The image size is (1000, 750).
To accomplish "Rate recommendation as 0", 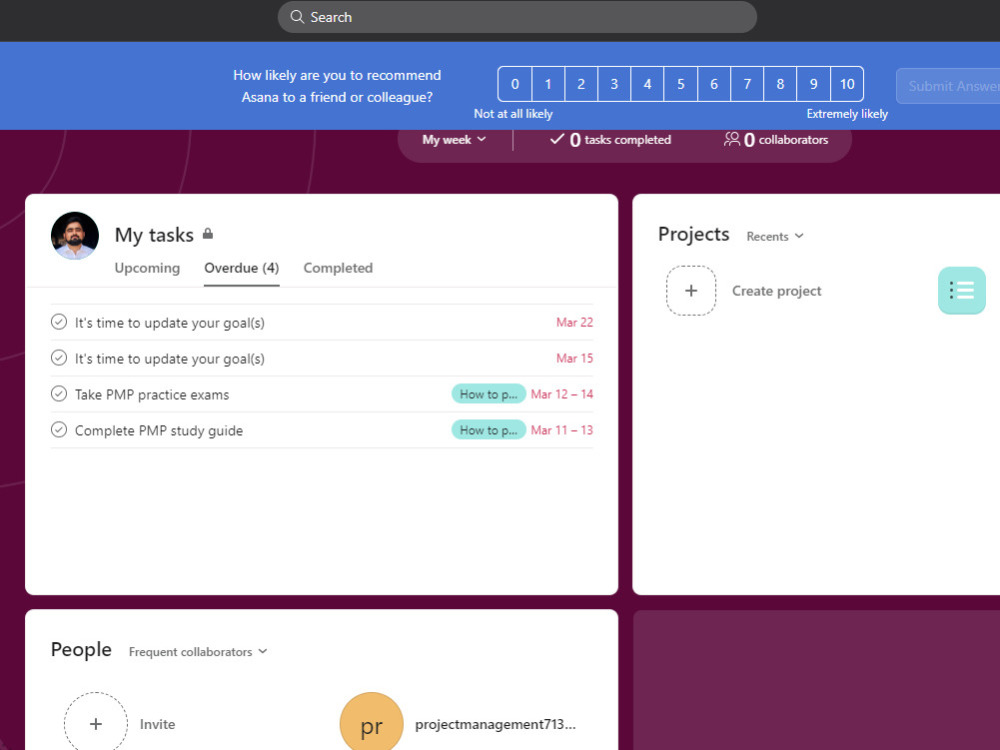I will 515,84.
